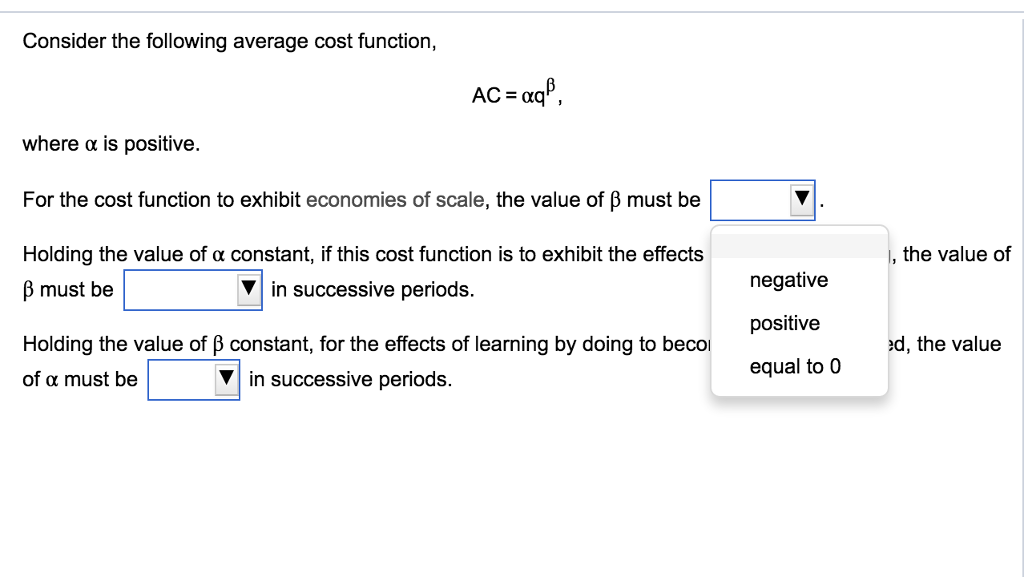Screen dimensions: 1024x577
Task: Open the α value dropdown for learning by doing
Action: pyautogui.click(x=194, y=379)
